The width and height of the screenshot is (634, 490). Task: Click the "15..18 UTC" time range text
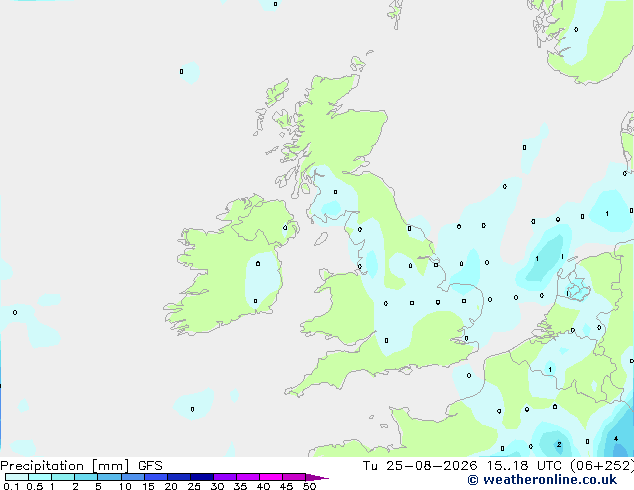point(526,466)
